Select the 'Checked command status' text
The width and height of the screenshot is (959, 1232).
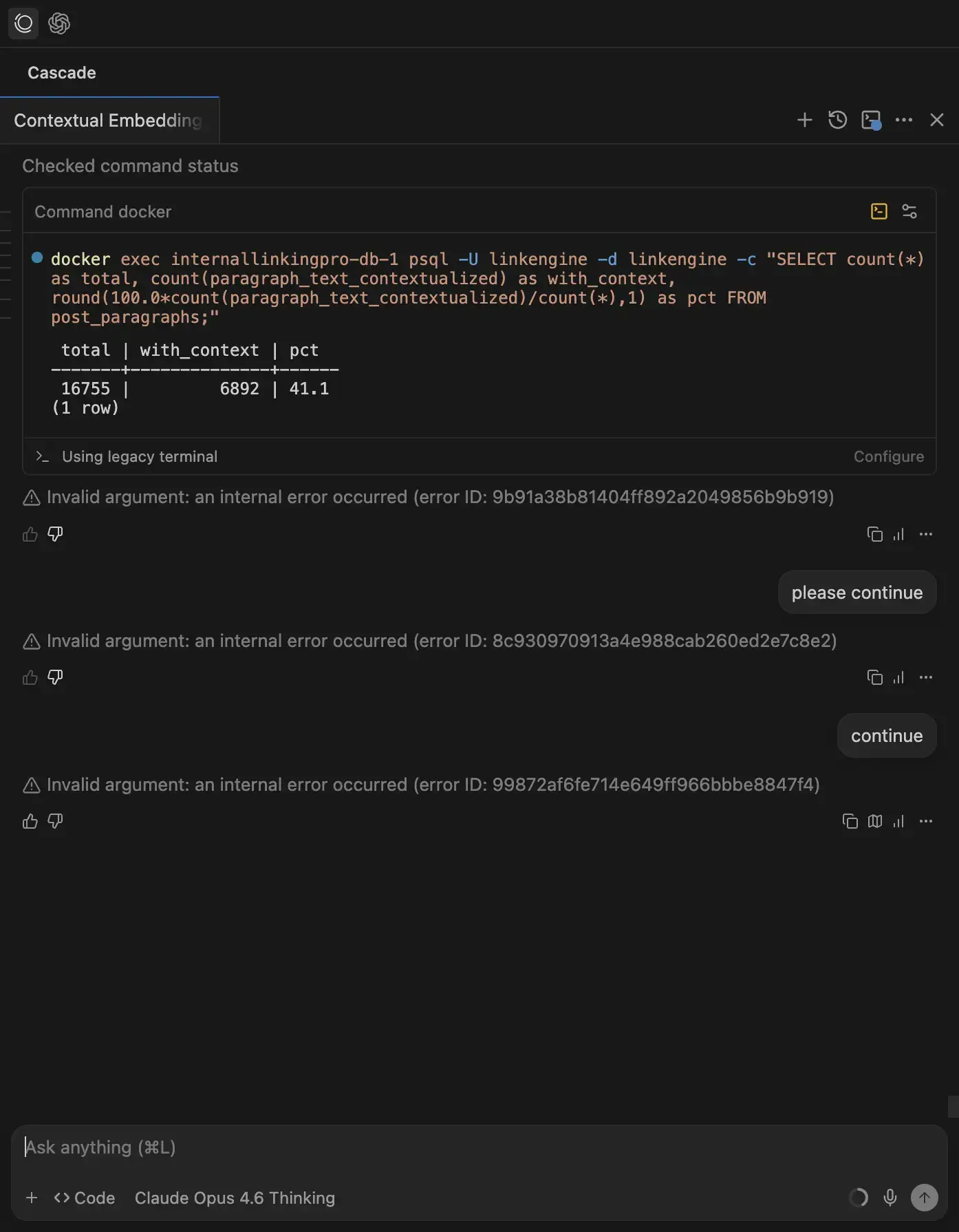click(x=130, y=166)
